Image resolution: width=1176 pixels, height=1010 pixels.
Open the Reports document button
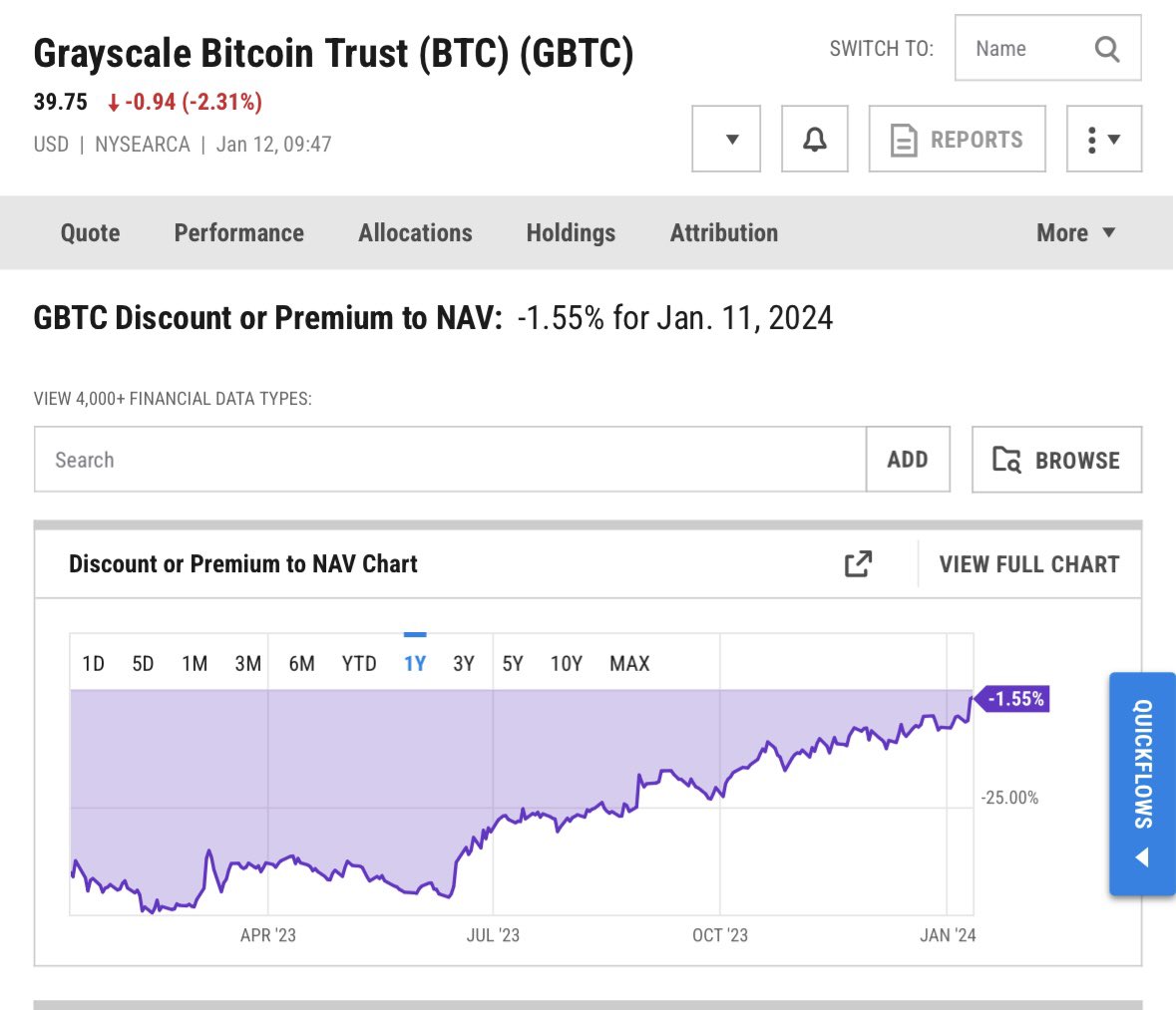(x=957, y=139)
